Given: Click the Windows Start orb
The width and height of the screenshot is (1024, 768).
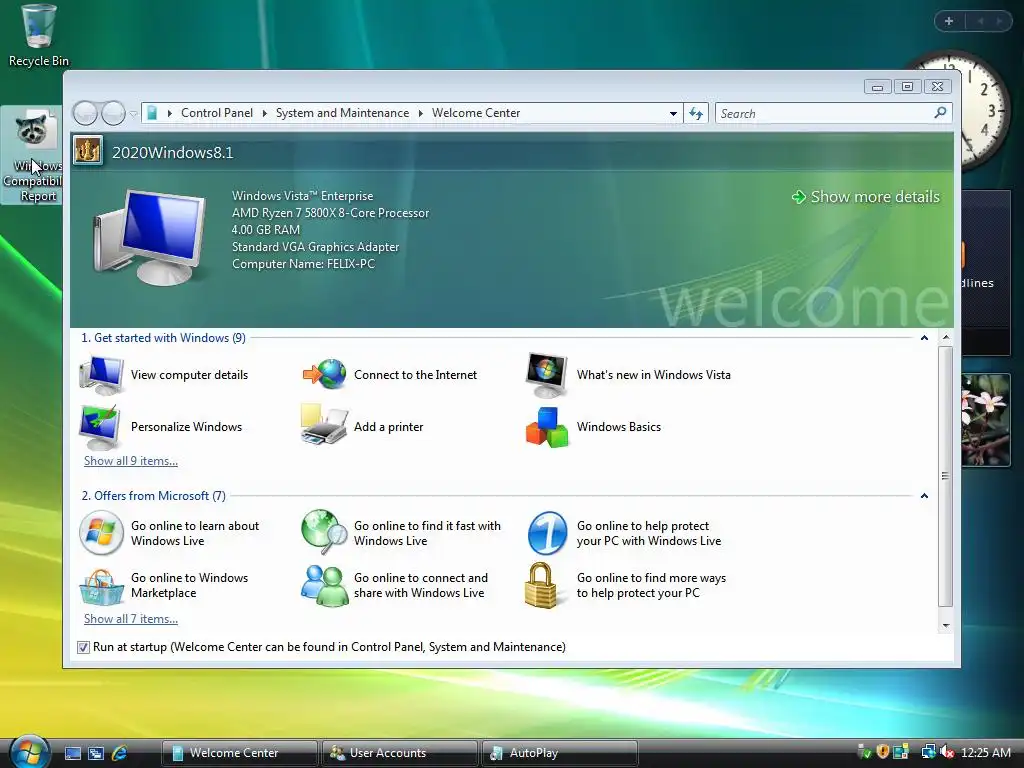Looking at the screenshot, I should click(30, 752).
